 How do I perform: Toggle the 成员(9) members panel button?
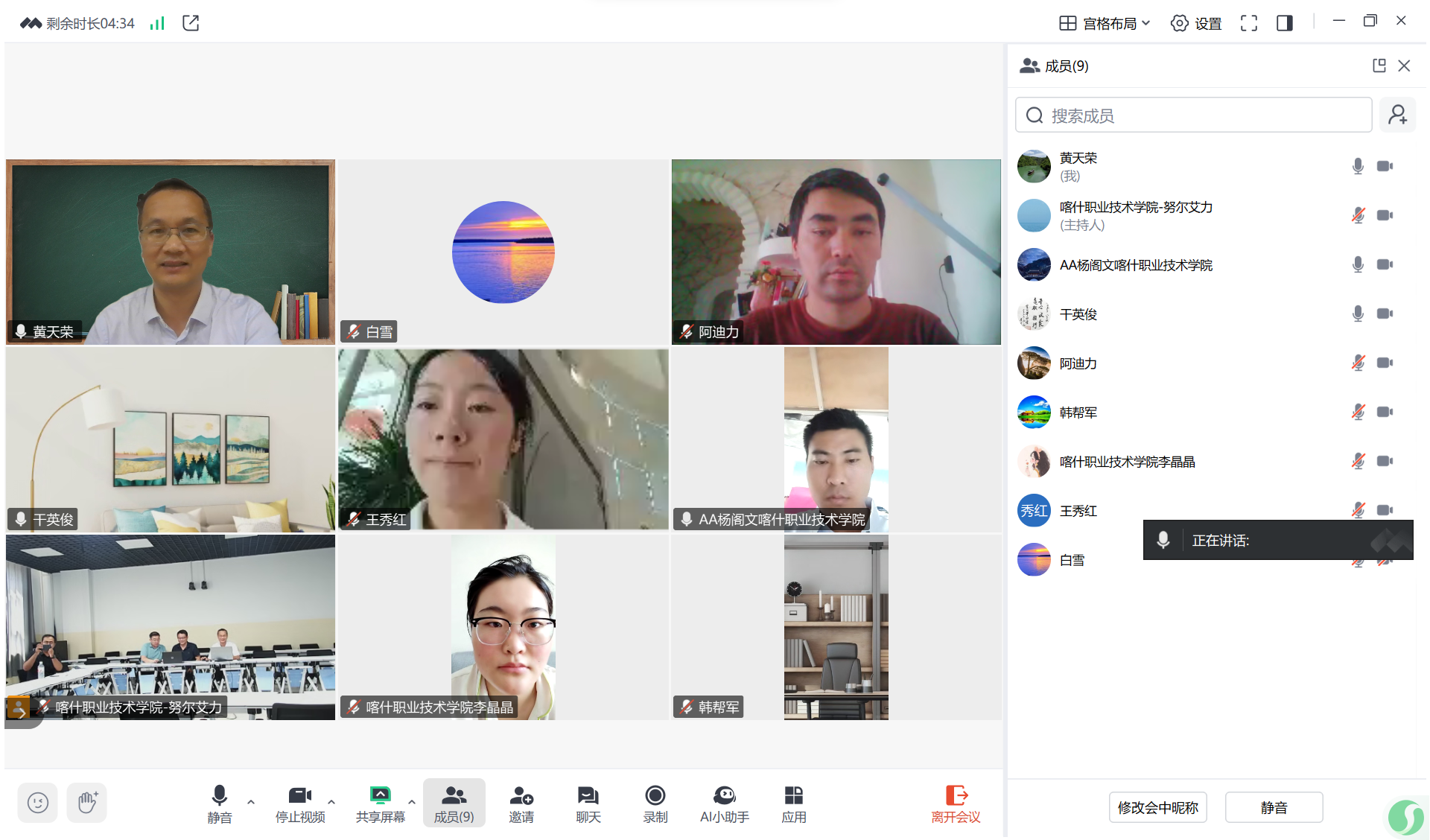point(454,803)
